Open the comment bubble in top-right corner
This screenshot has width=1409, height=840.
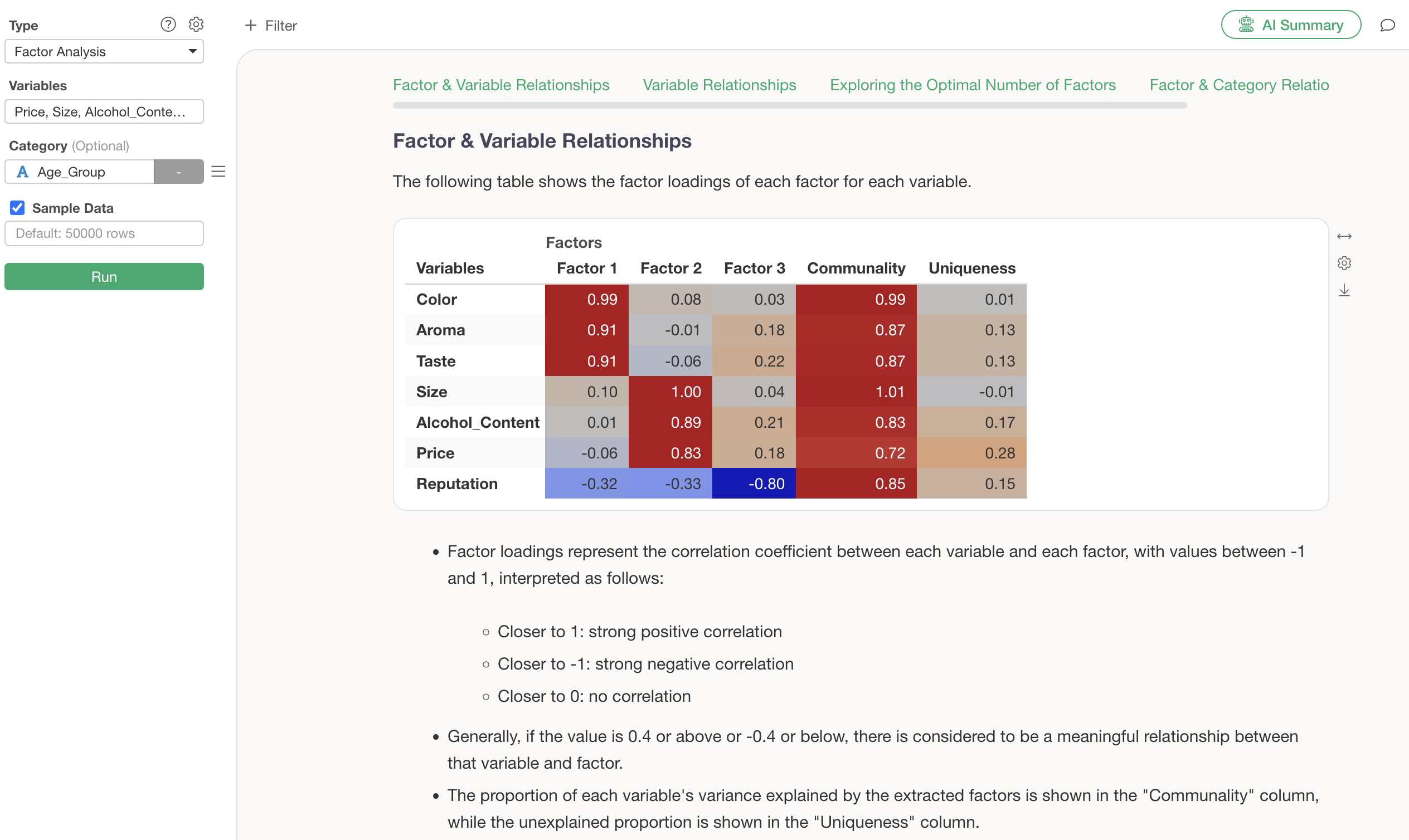[1388, 25]
